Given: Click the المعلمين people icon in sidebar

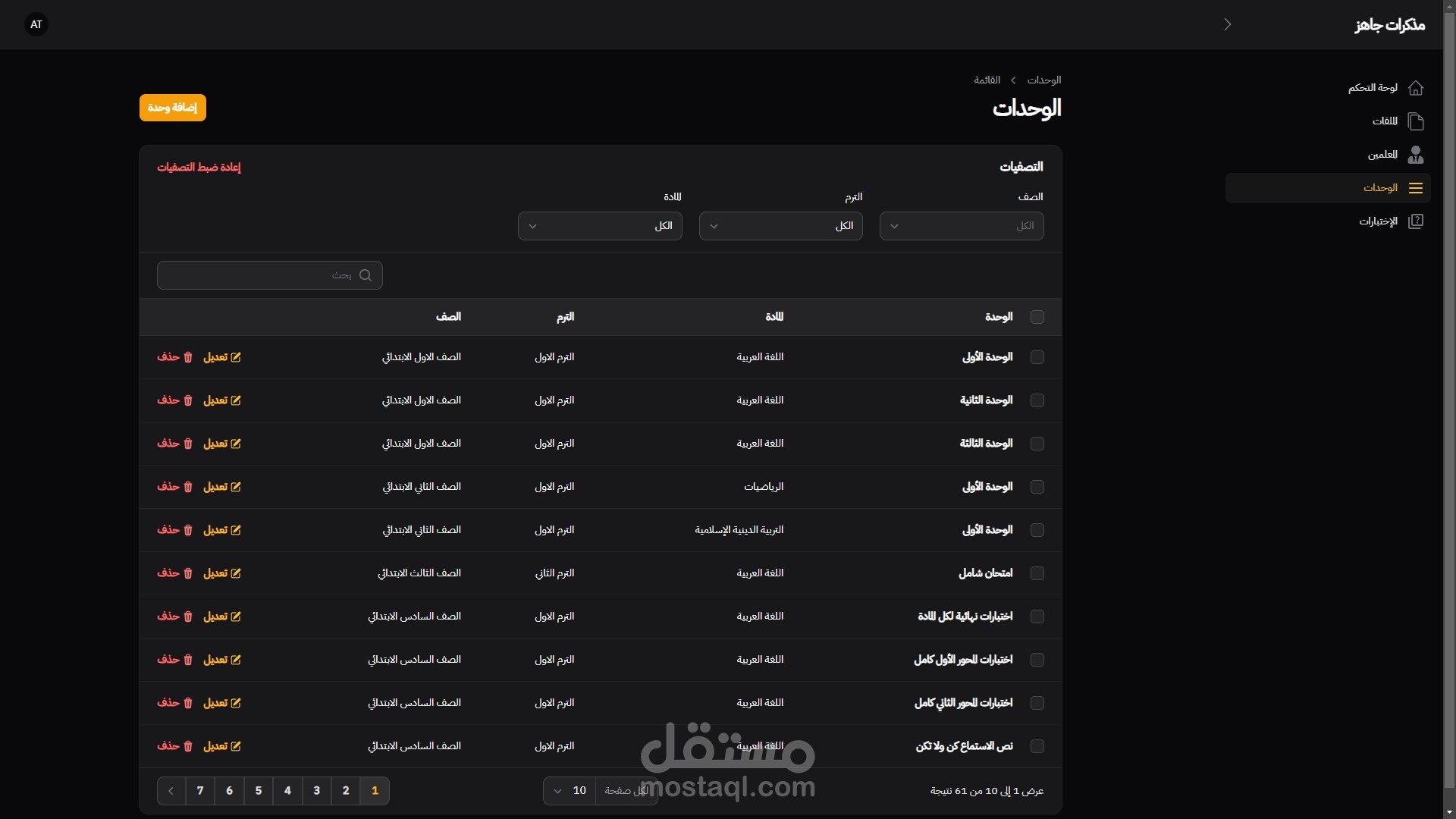Looking at the screenshot, I should coord(1415,155).
